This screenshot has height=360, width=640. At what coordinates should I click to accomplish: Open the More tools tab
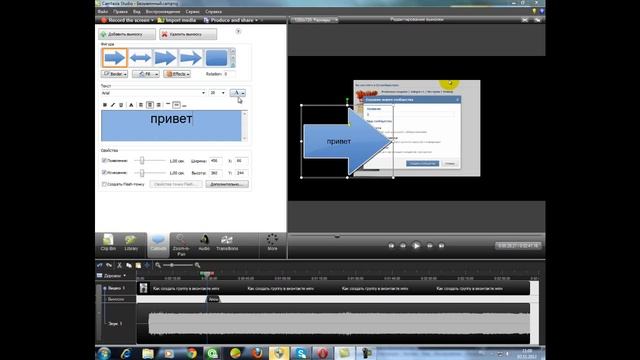272,242
